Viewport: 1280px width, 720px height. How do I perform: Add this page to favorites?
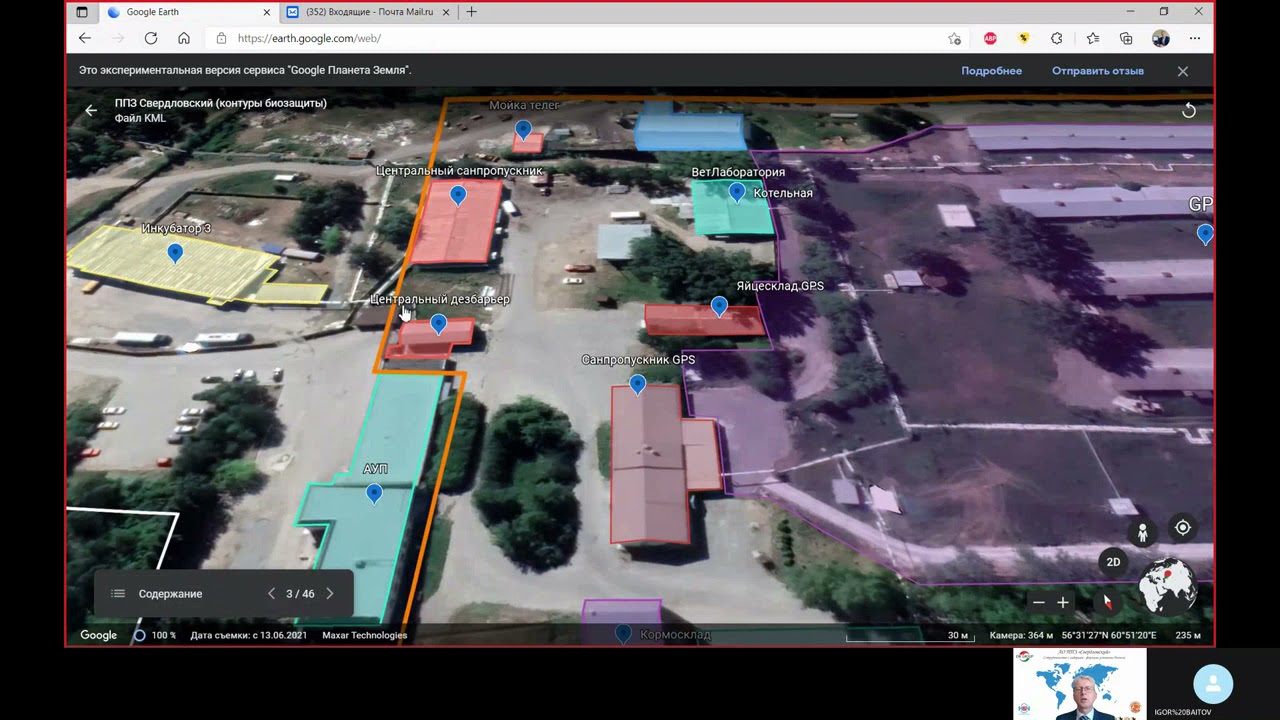pyautogui.click(x=955, y=38)
